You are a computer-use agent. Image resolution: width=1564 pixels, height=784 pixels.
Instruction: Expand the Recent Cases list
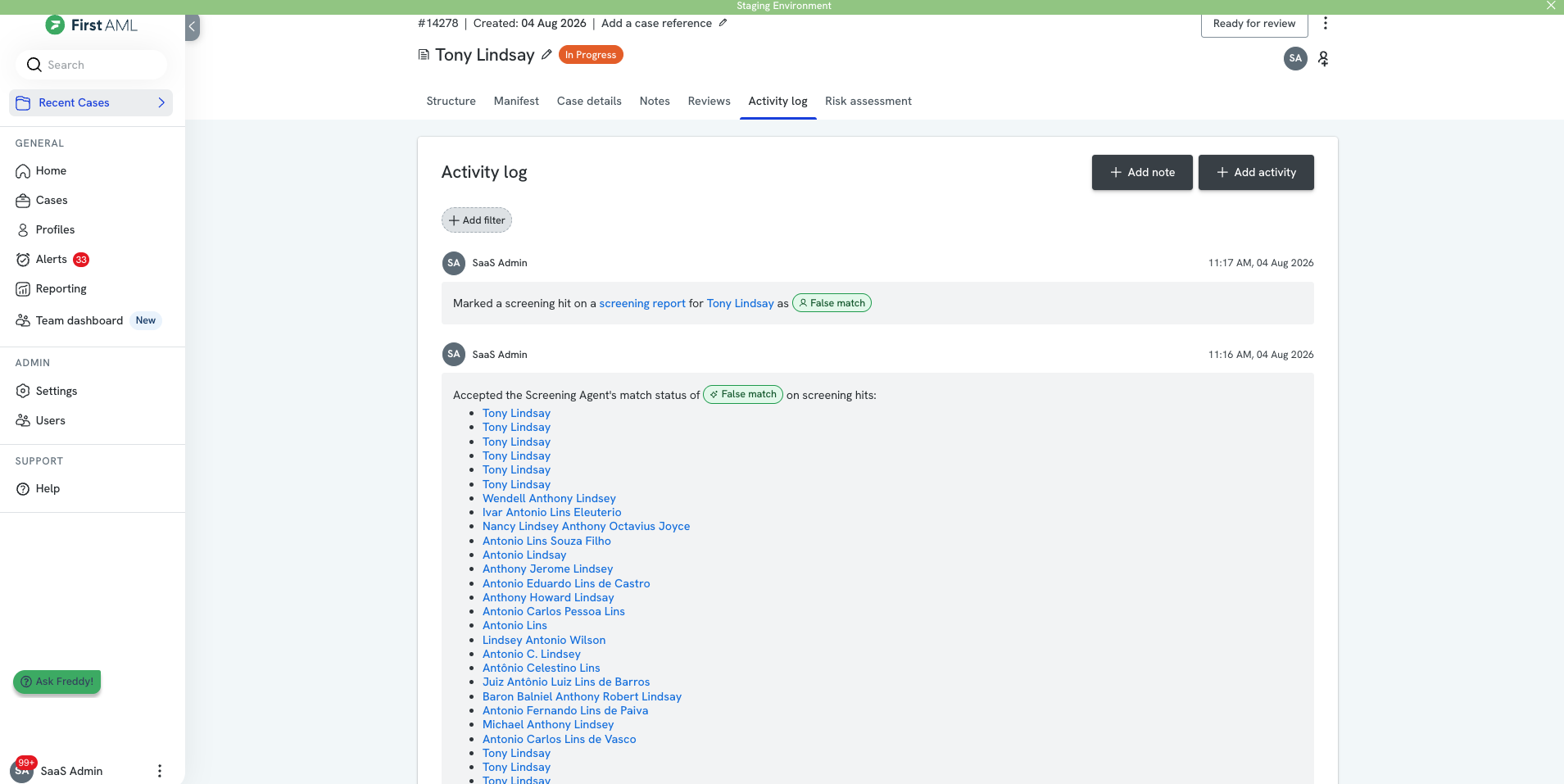91,102
